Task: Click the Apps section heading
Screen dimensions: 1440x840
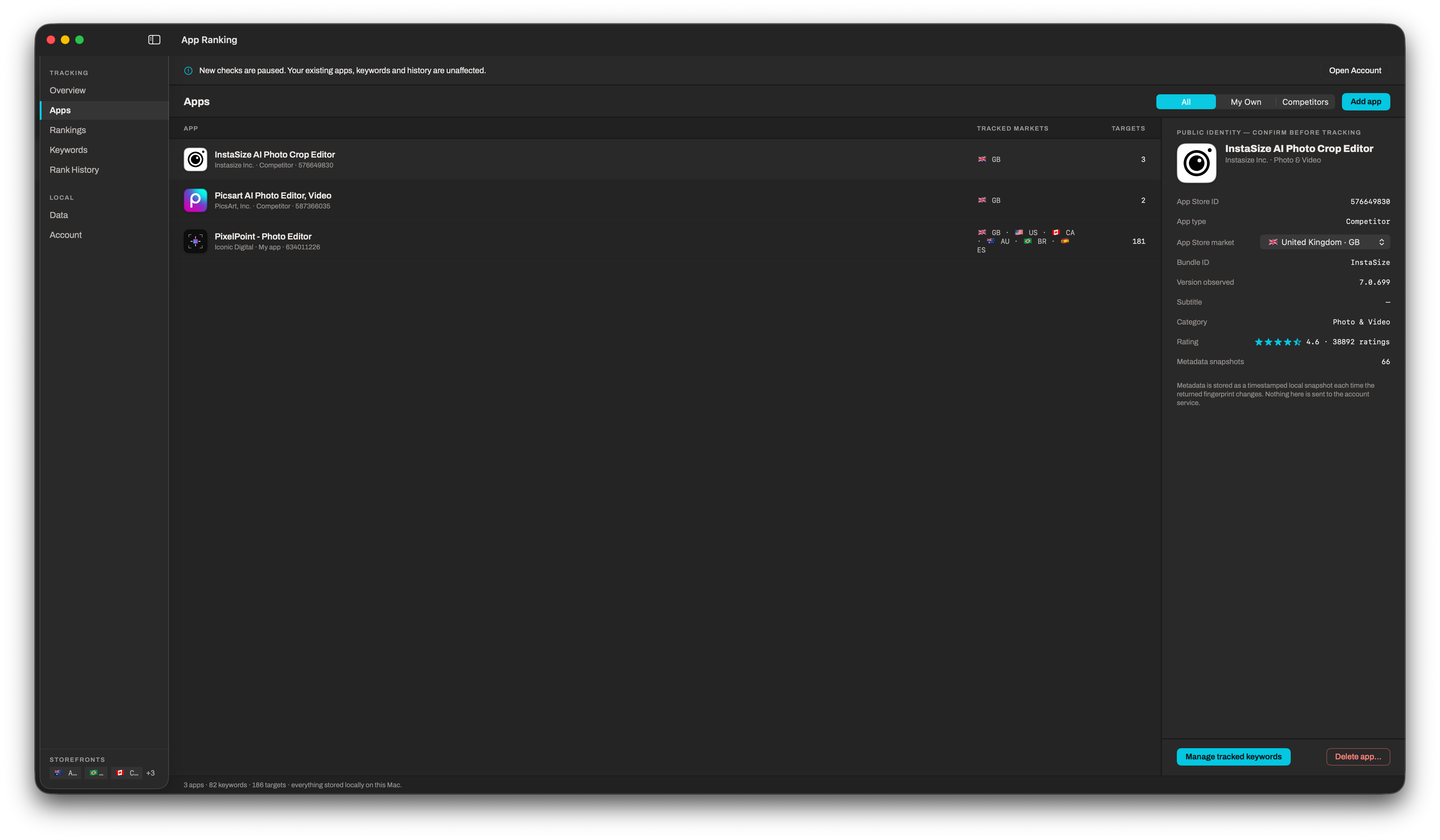Action: click(196, 102)
